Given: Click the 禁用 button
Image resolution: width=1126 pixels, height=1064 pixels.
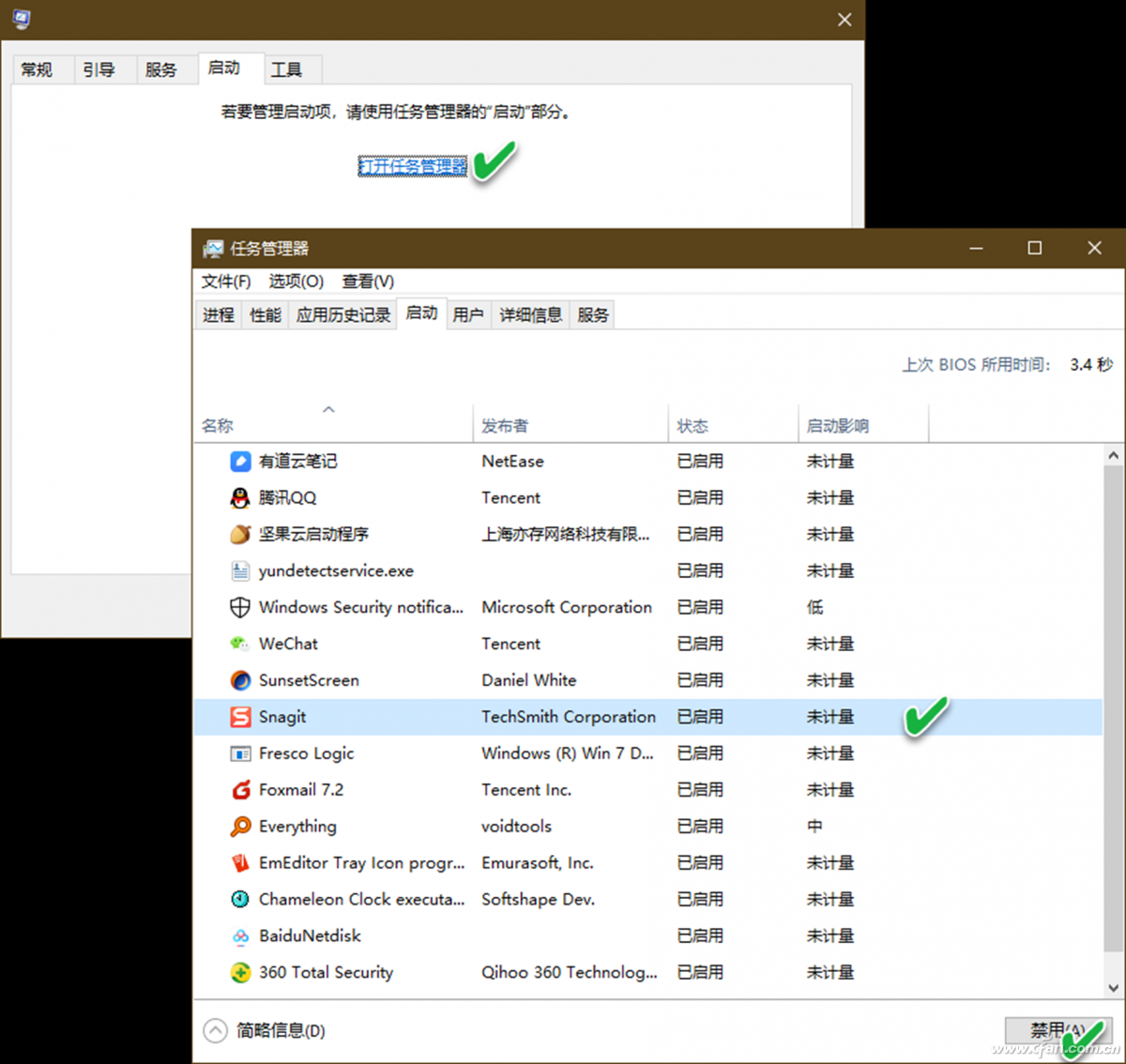Looking at the screenshot, I should (1058, 1030).
